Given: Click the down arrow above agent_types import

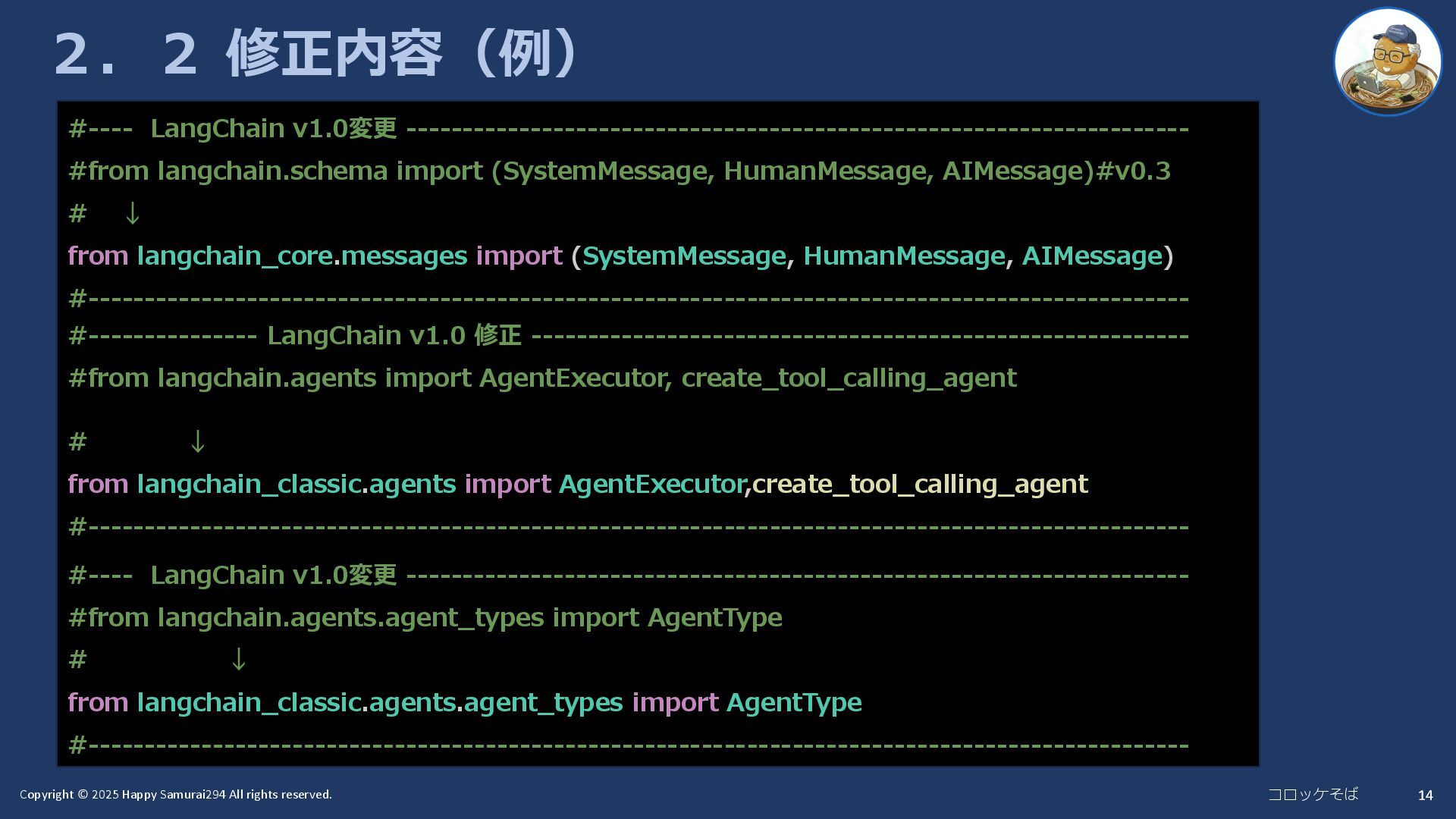Looking at the screenshot, I should click(x=238, y=660).
